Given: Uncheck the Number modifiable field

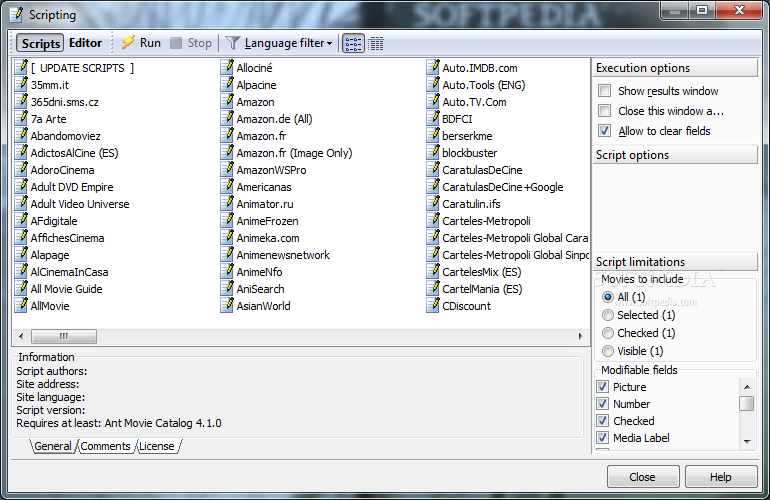Looking at the screenshot, I should pyautogui.click(x=603, y=404).
